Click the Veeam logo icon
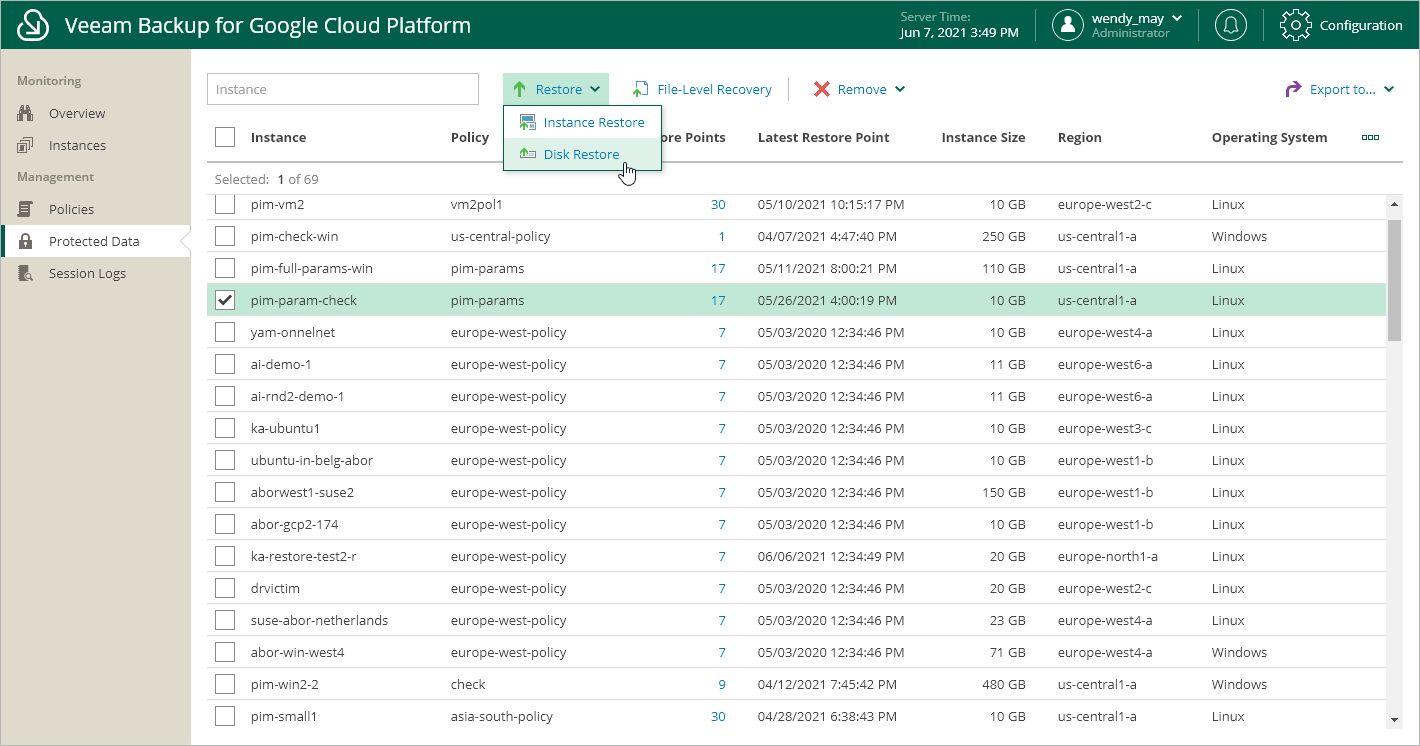1420x746 pixels. [34, 25]
